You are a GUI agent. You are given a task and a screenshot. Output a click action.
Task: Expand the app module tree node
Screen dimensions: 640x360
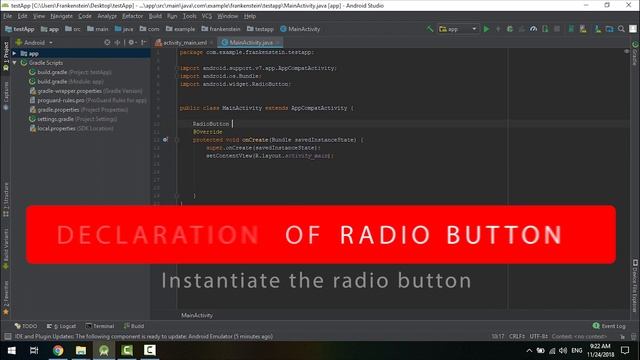click(15, 53)
